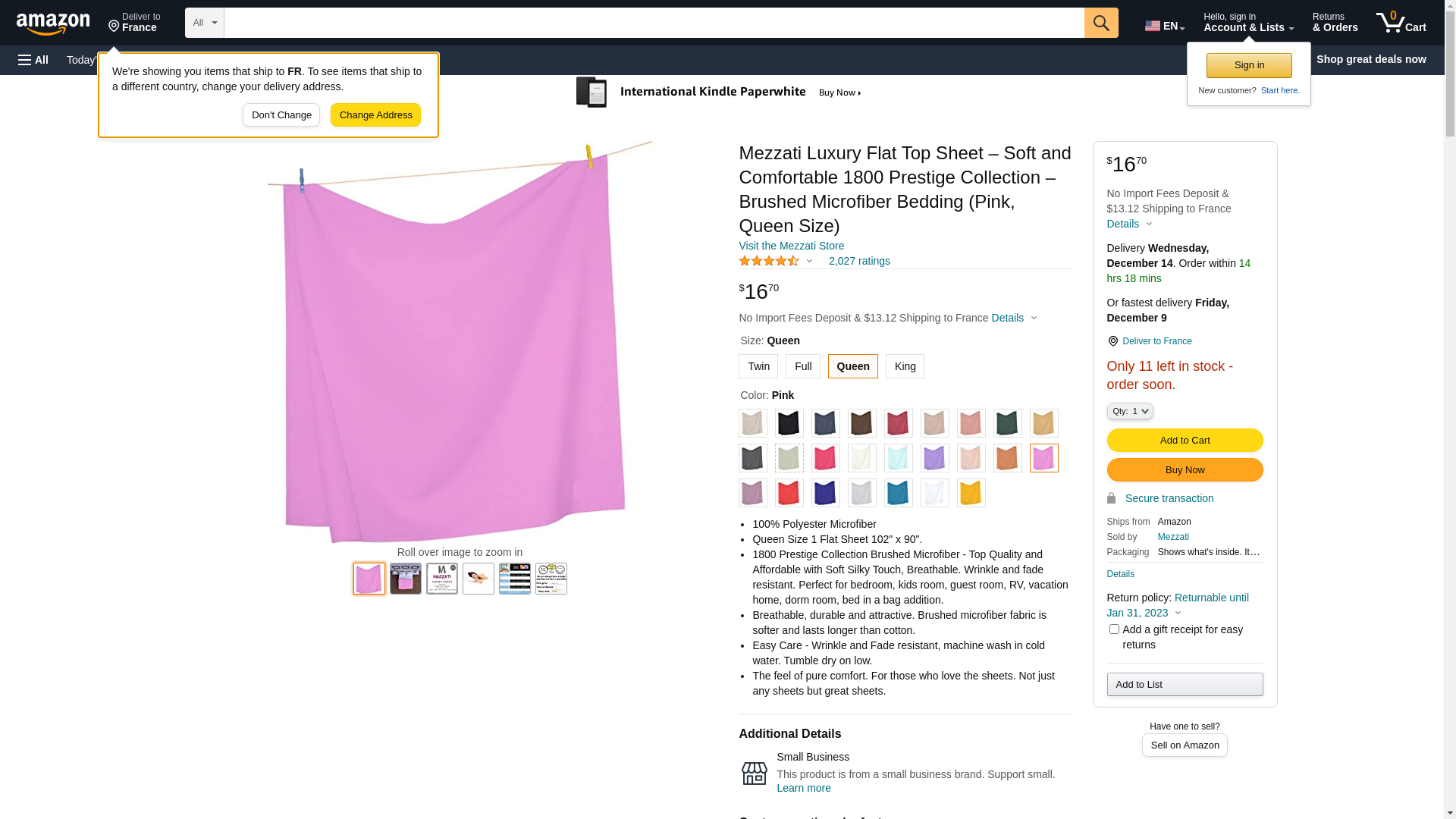Open Returns & Orders
Viewport: 1456px width, 819px height.
pos(1335,23)
